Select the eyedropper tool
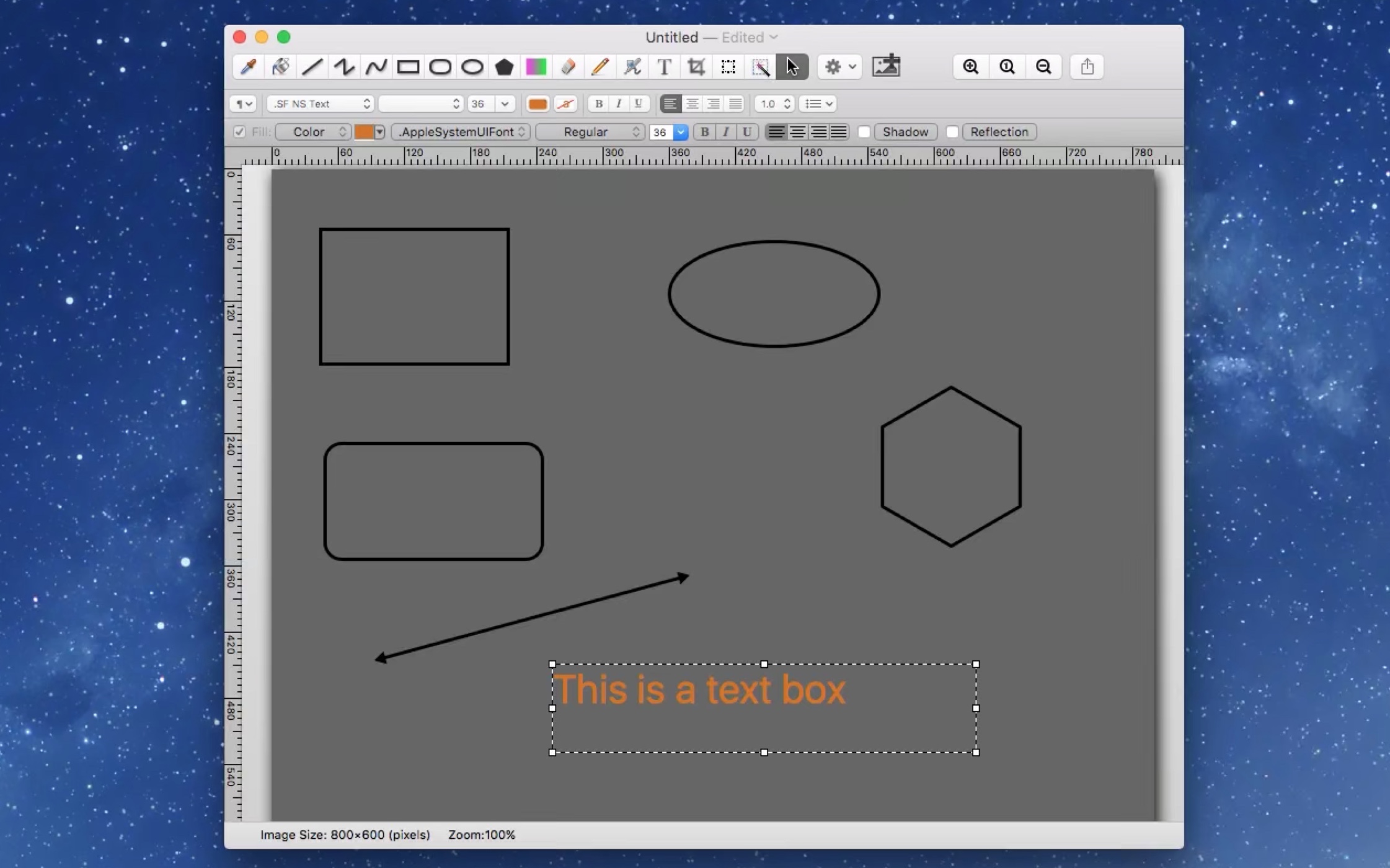 pos(248,66)
